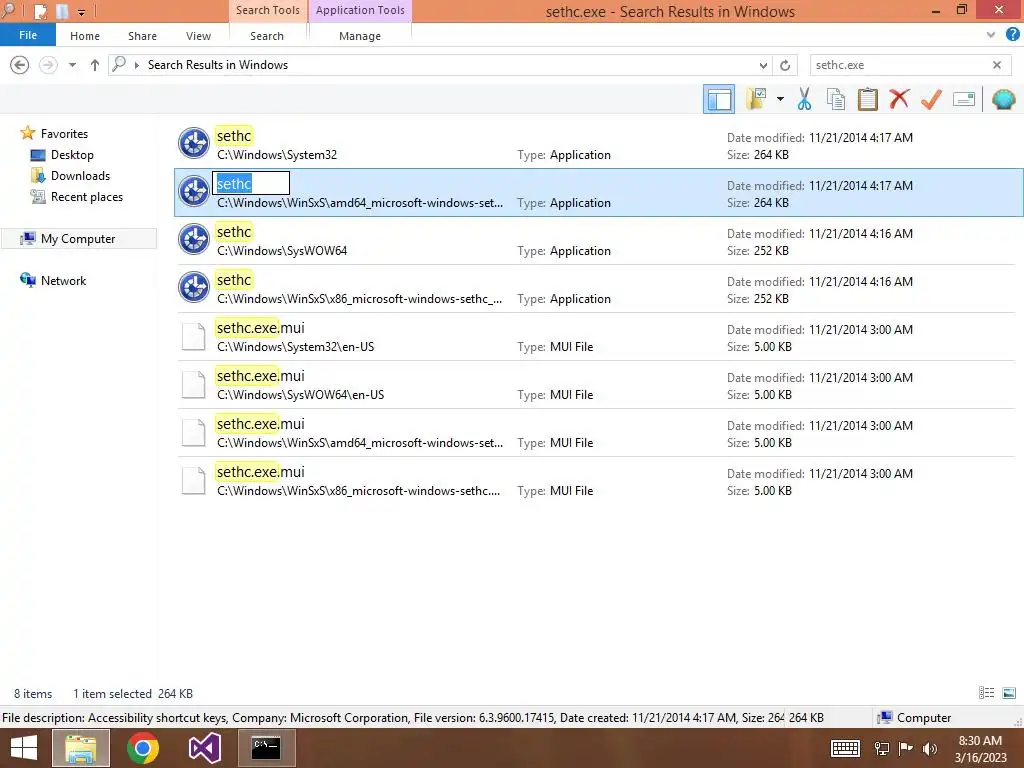Open the blue File menu

tap(28, 35)
